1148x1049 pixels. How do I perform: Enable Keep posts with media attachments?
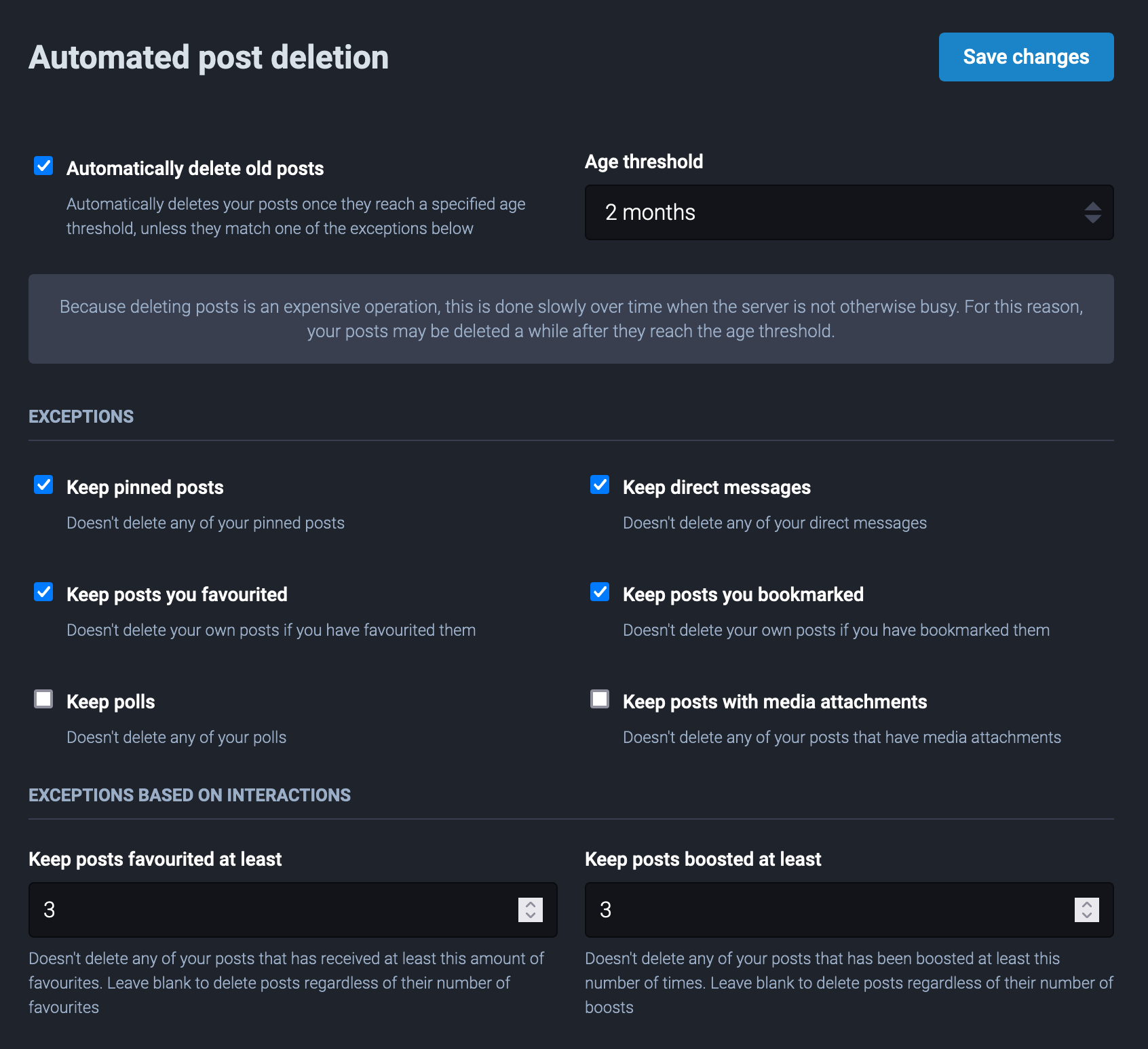pos(600,699)
